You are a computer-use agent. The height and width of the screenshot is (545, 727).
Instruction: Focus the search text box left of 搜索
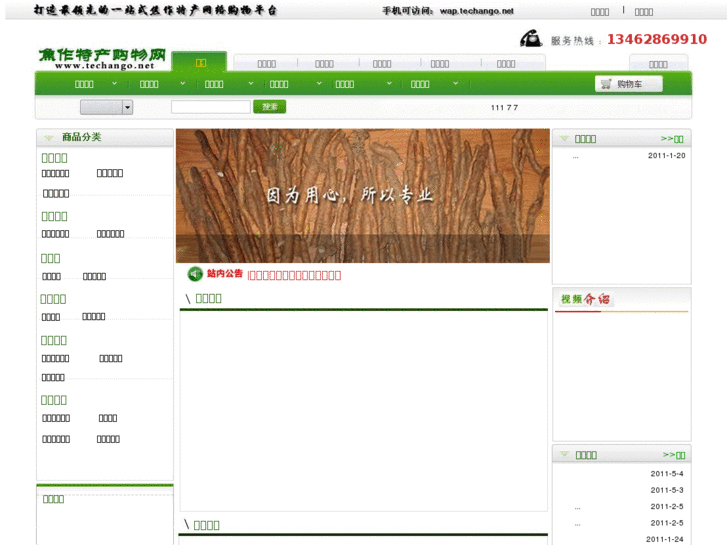[x=211, y=107]
